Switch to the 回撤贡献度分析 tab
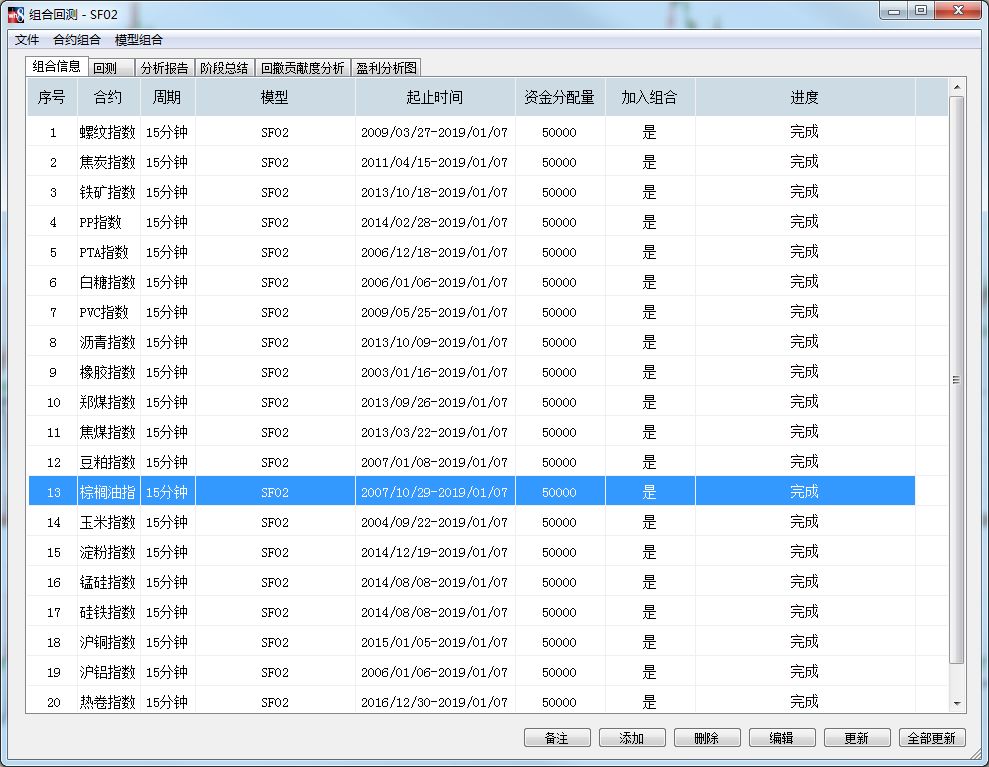The width and height of the screenshot is (989, 767). [x=302, y=68]
